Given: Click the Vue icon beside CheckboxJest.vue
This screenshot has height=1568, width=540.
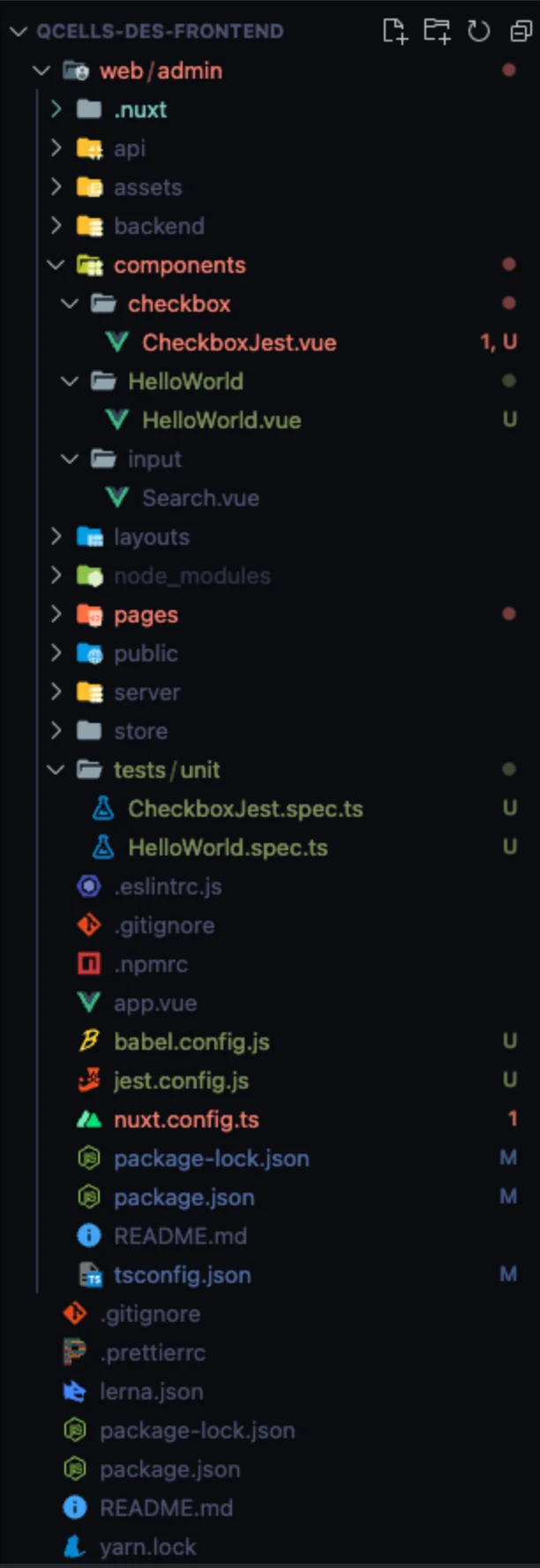Looking at the screenshot, I should (x=117, y=343).
